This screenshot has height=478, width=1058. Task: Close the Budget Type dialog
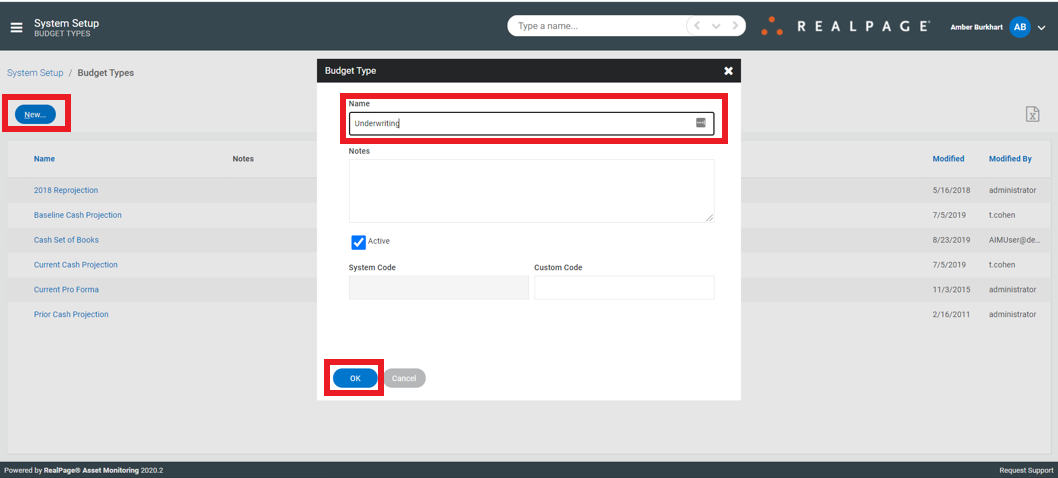[728, 71]
